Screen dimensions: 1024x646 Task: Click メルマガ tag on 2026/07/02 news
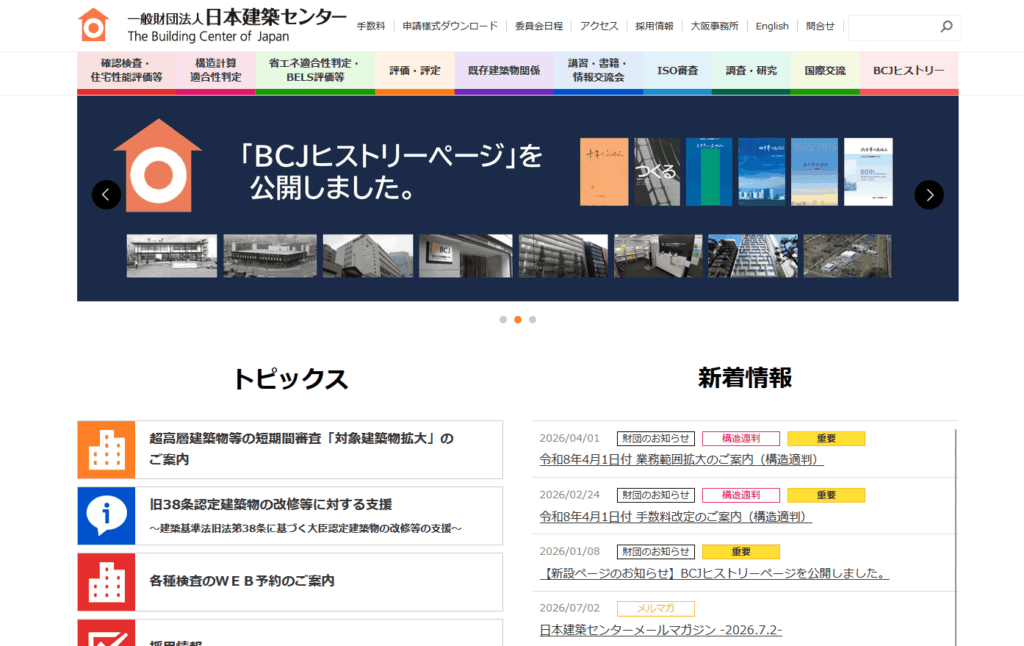pyautogui.click(x=656, y=609)
